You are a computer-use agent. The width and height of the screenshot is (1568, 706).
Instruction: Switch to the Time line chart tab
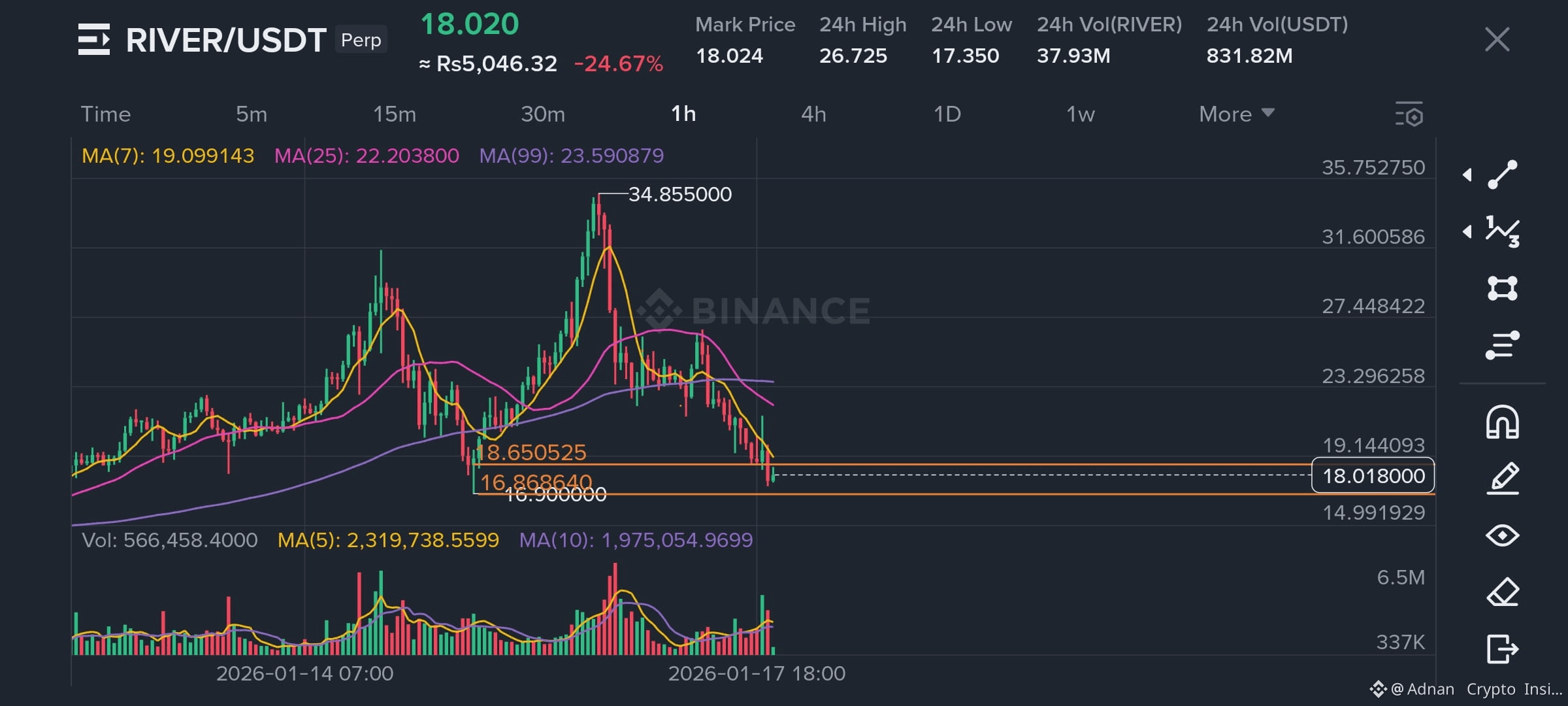point(106,114)
